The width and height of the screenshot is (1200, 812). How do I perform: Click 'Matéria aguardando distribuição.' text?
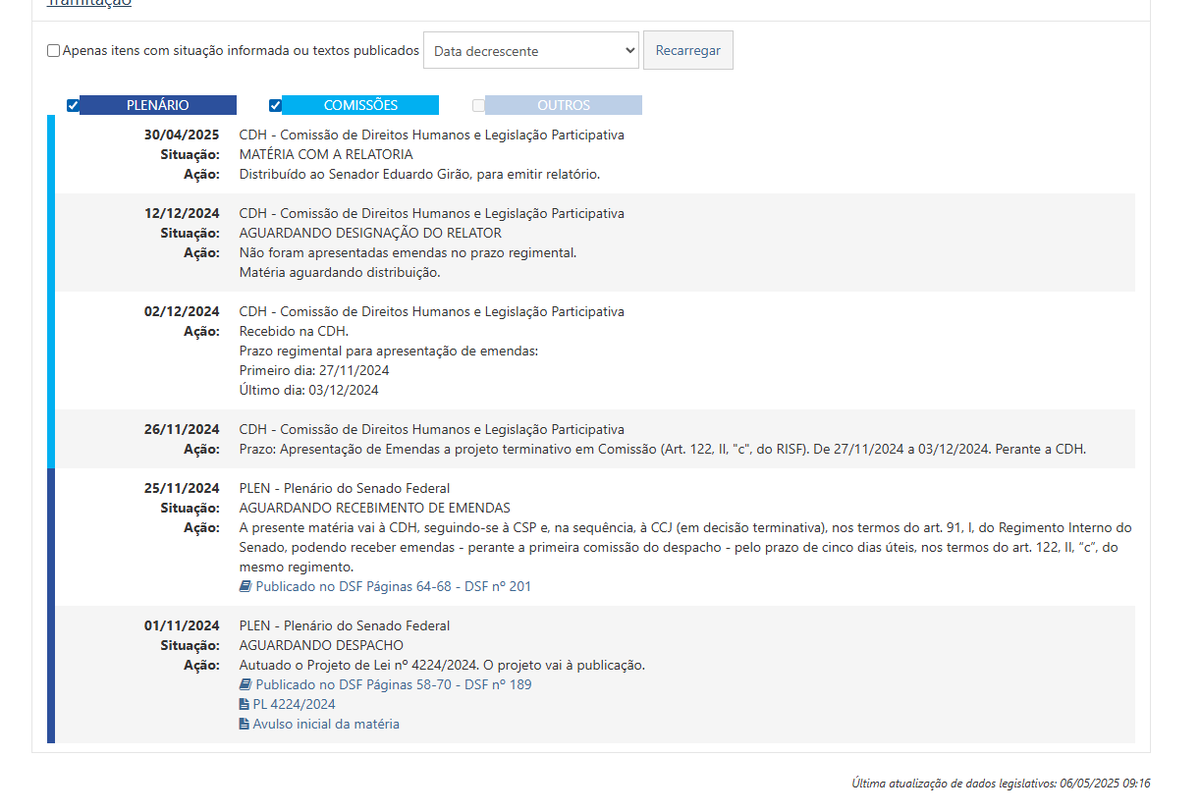point(339,273)
